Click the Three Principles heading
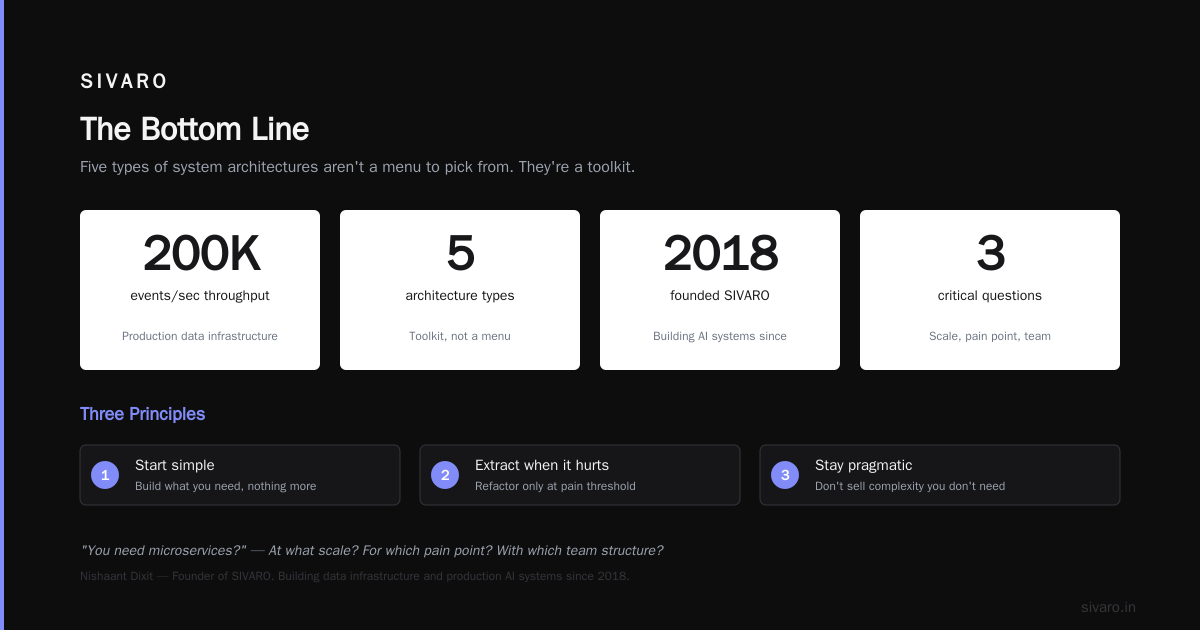Image resolution: width=1200 pixels, height=630 pixels. click(x=142, y=414)
